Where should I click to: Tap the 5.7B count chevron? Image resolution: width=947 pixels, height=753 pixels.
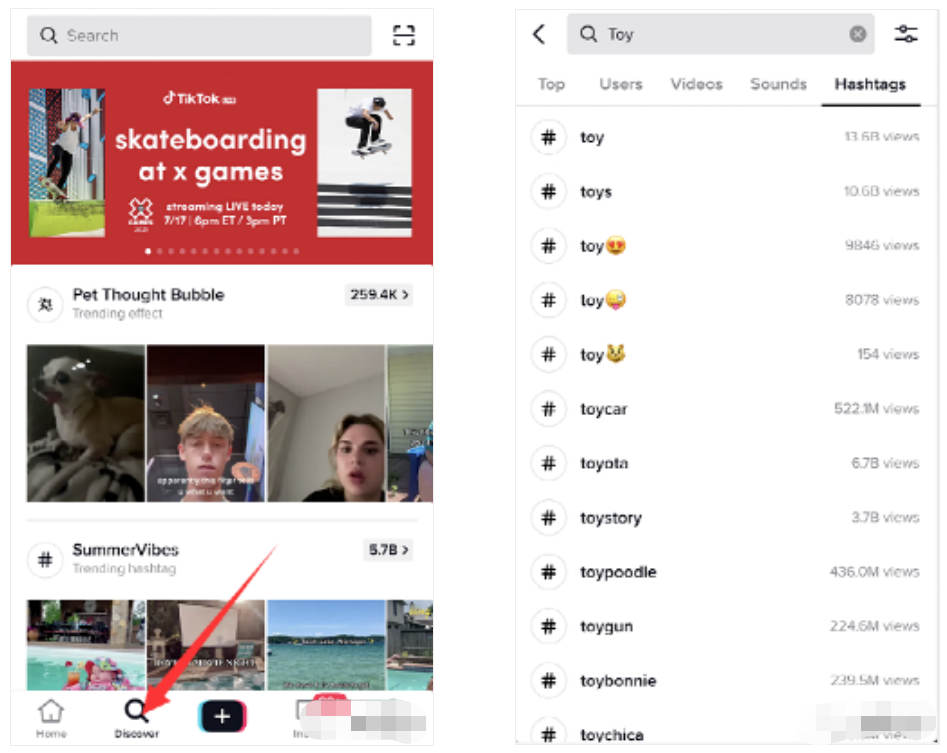click(388, 550)
